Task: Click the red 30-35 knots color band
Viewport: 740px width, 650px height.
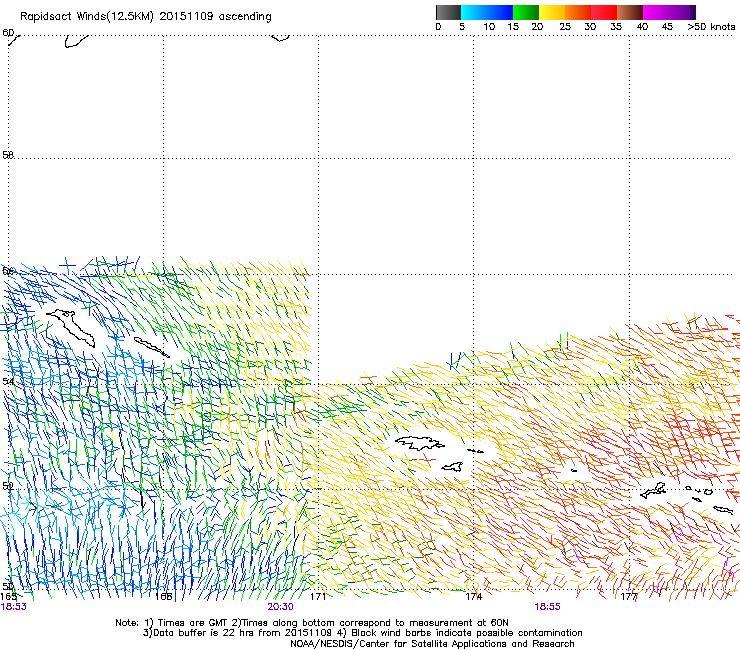Action: point(604,12)
